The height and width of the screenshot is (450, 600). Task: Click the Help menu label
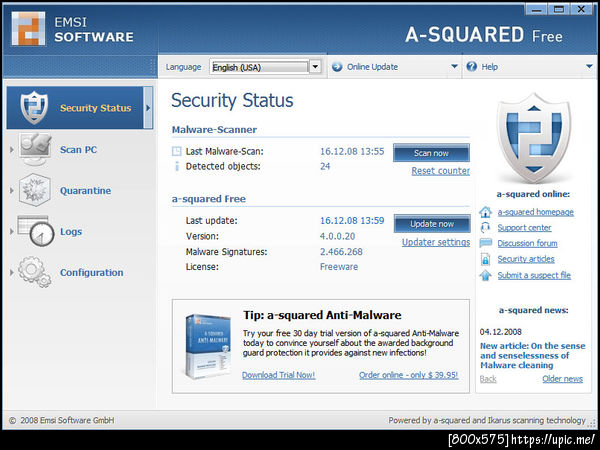(x=489, y=67)
